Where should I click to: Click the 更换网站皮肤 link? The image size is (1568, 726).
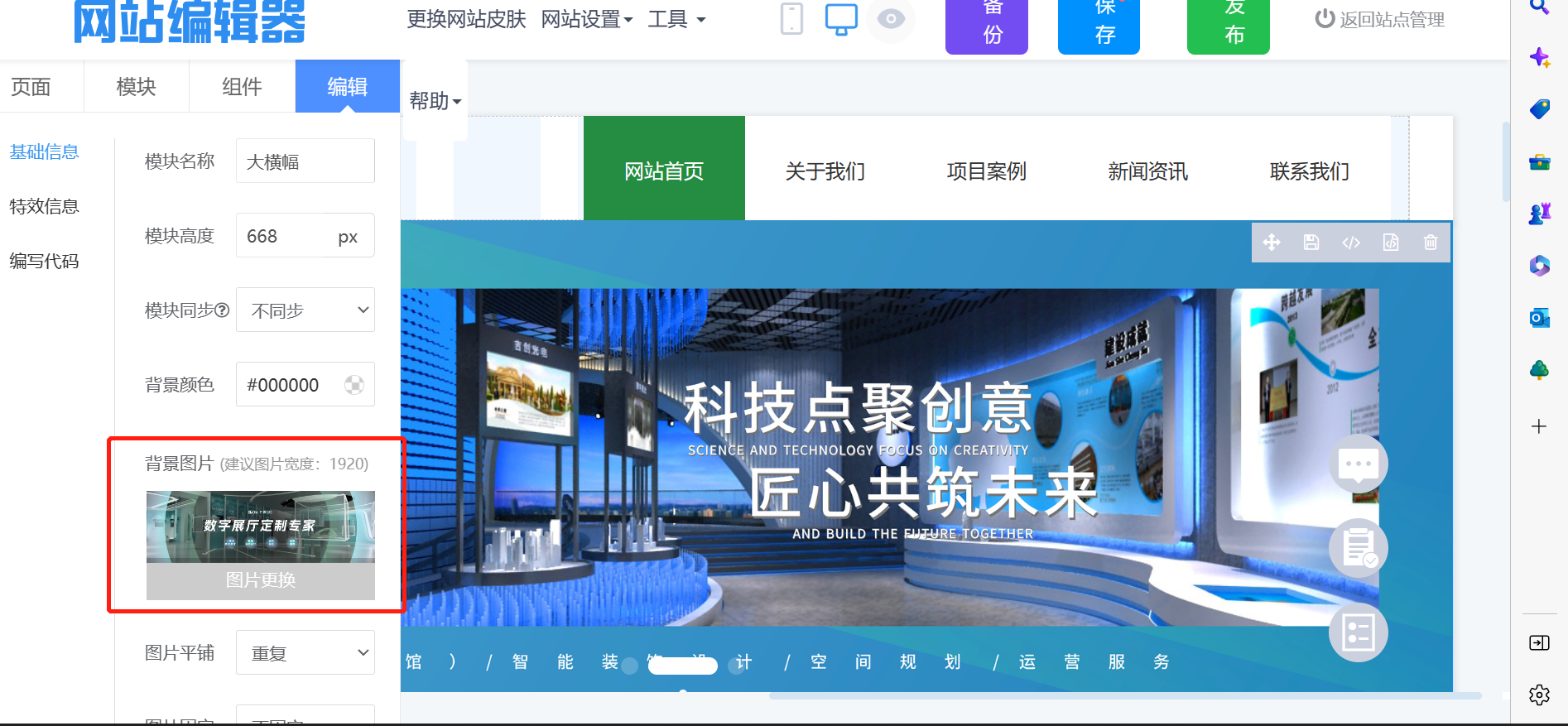[466, 19]
